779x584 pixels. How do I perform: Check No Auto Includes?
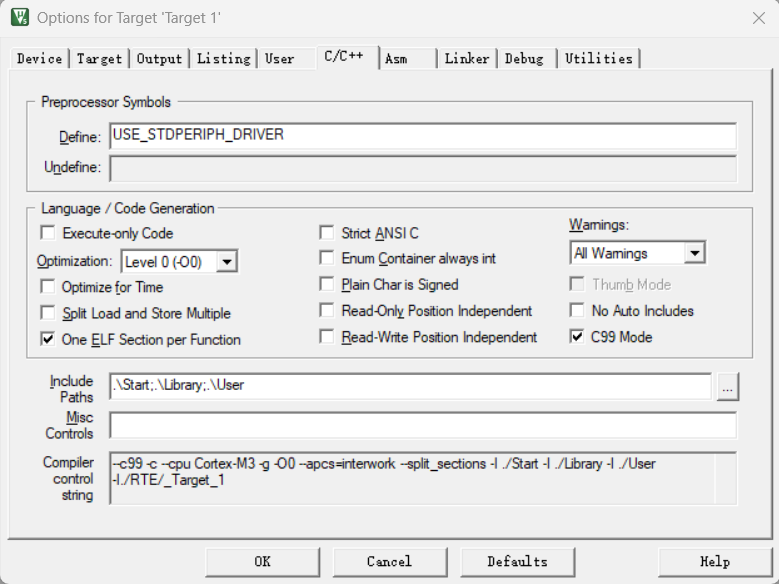pyautogui.click(x=577, y=311)
